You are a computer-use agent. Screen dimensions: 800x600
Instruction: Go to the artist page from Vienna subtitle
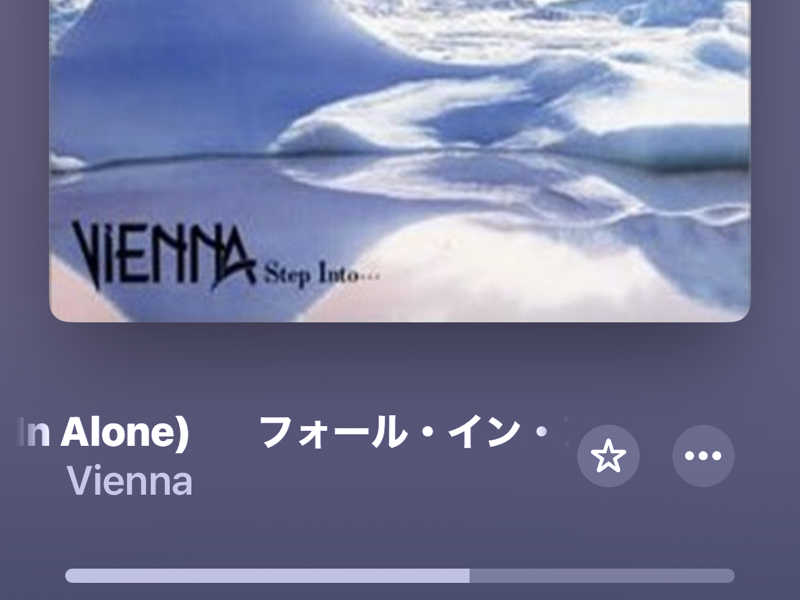(x=130, y=481)
